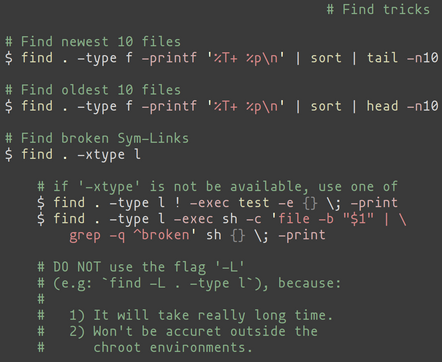The height and width of the screenshot is (362, 442).
Task: Click the final '-print' after 'sh {}'
Action: point(302,235)
